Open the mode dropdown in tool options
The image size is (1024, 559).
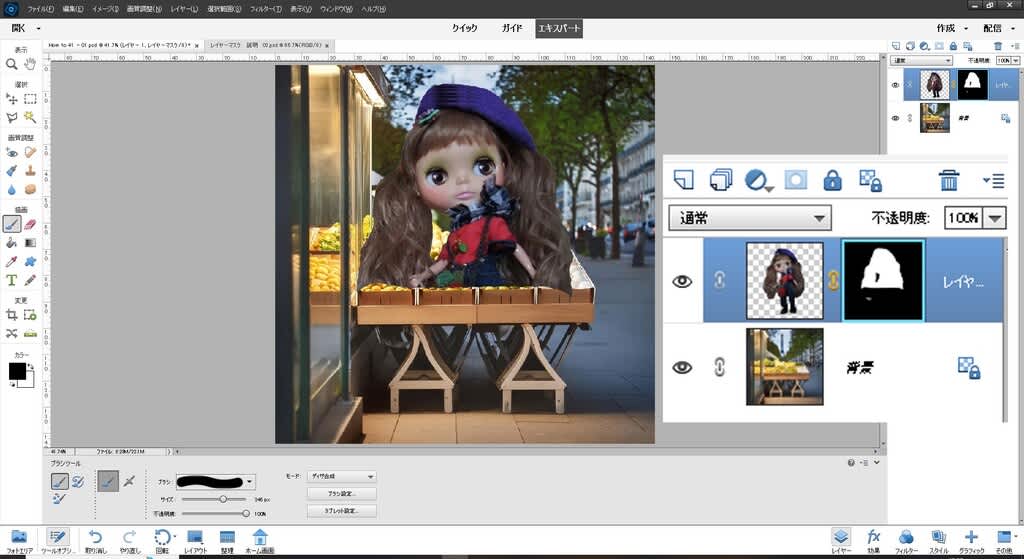pyautogui.click(x=343, y=477)
